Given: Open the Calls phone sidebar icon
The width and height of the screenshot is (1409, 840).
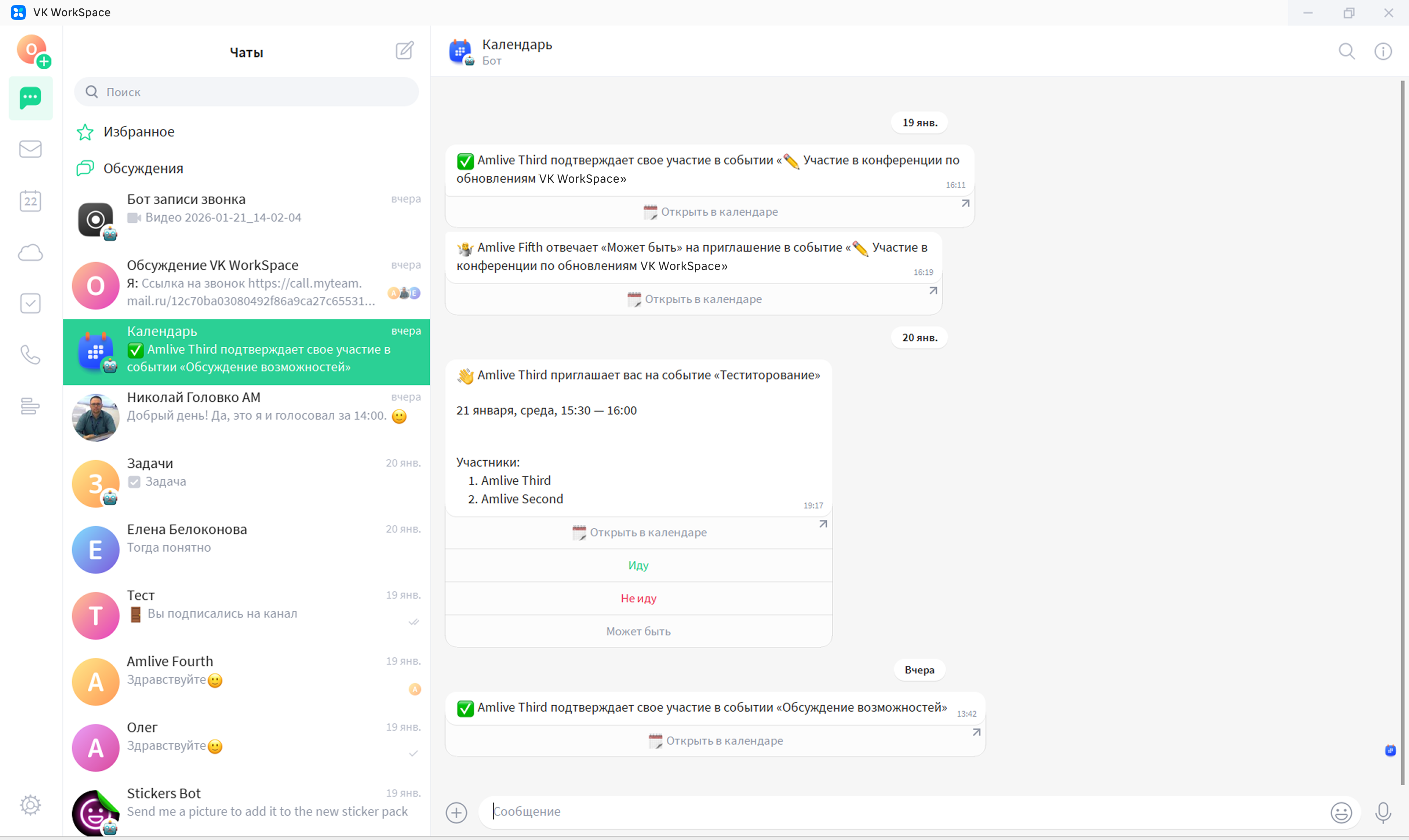Looking at the screenshot, I should 30,355.
